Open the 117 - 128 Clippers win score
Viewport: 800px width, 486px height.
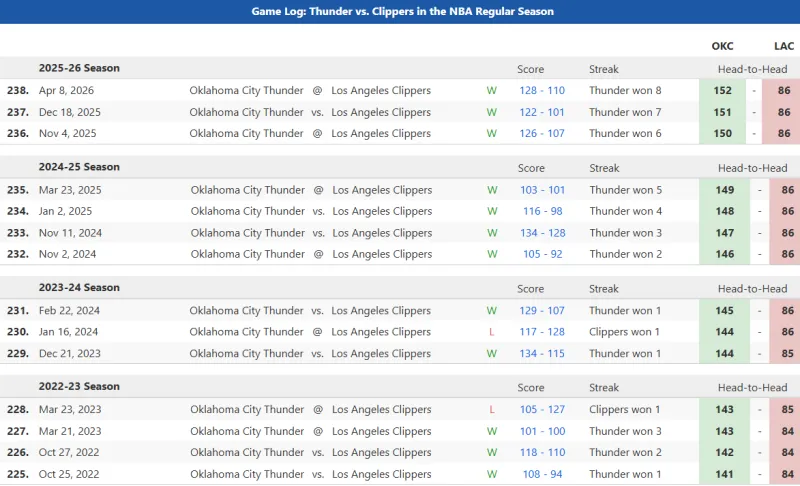point(542,332)
